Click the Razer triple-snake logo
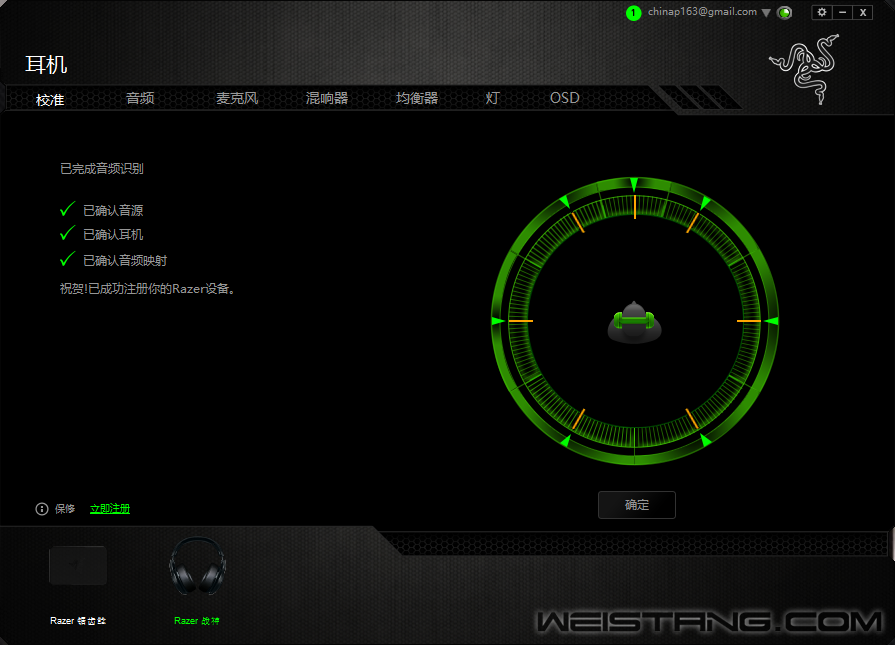The width and height of the screenshot is (895, 645). (805, 69)
